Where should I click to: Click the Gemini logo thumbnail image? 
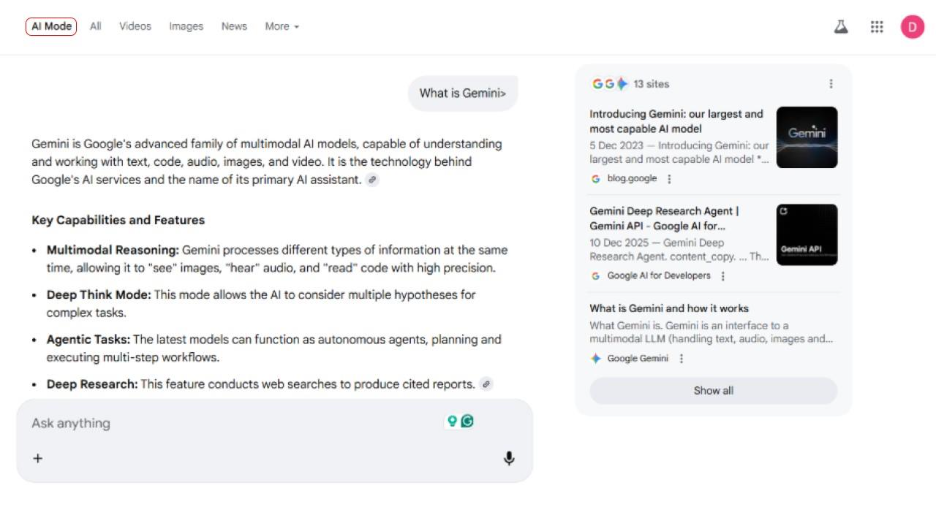806,137
